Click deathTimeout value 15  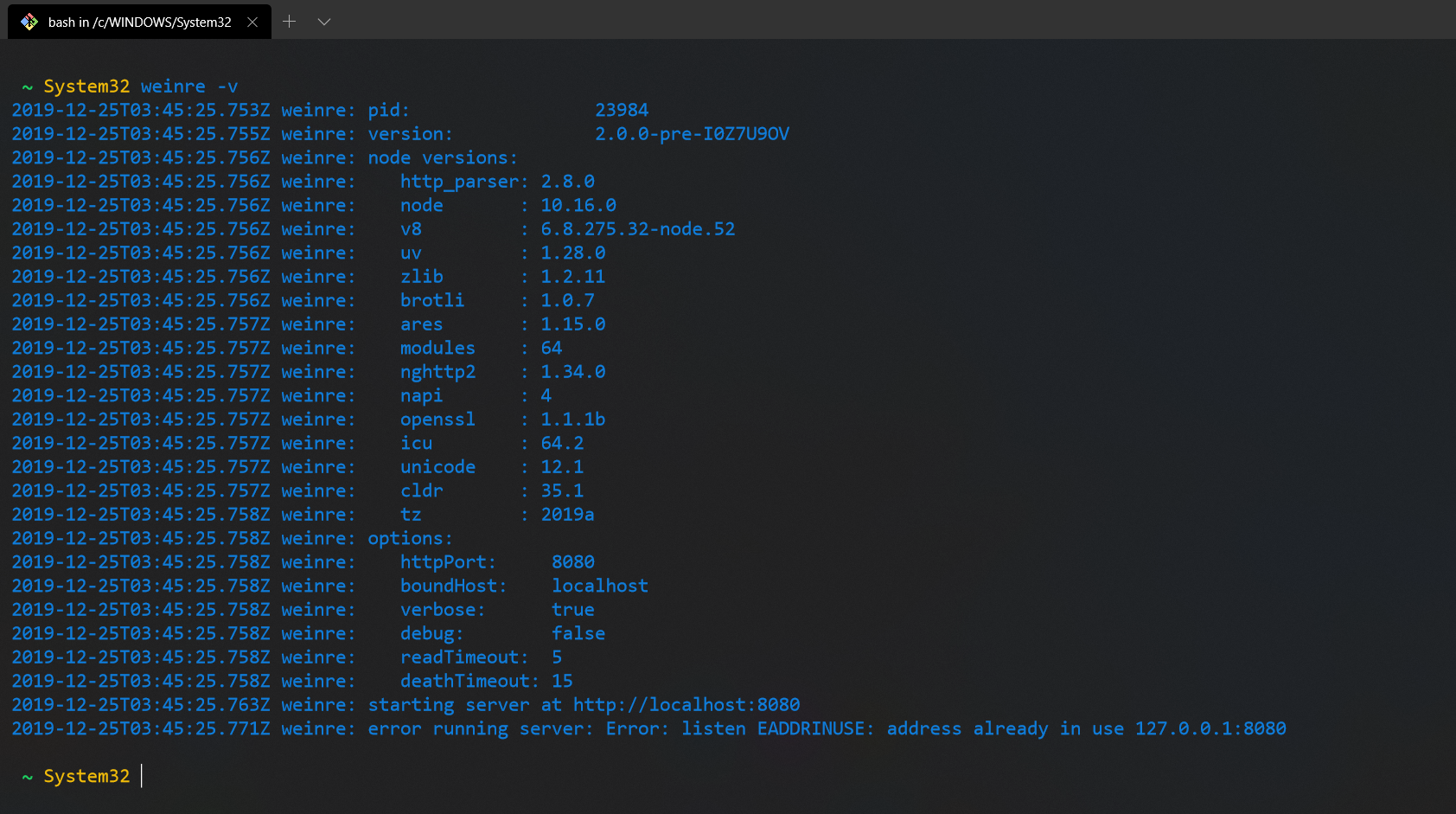pyautogui.click(x=563, y=681)
